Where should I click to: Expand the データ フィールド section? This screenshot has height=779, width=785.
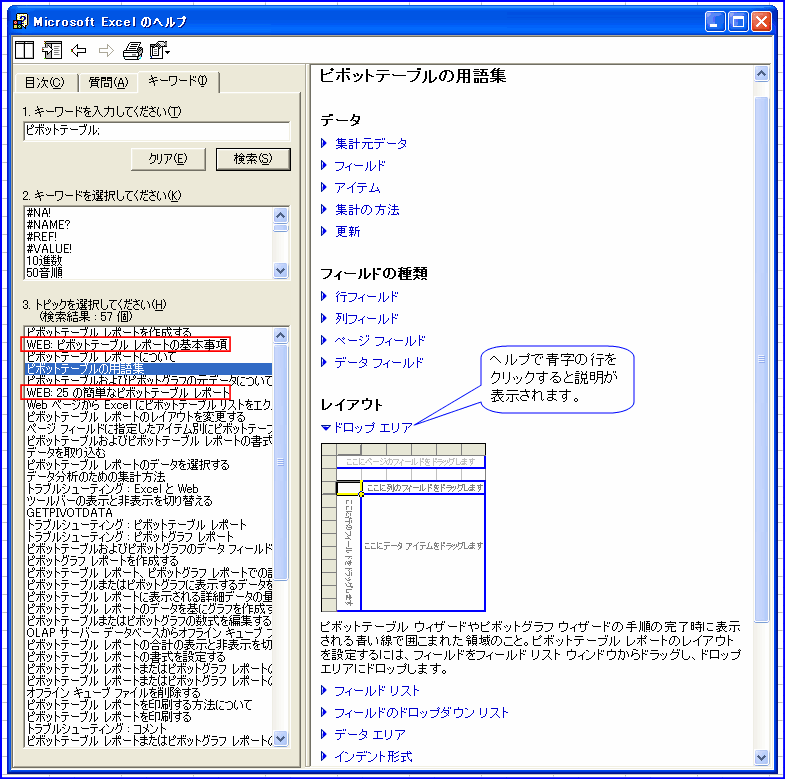pos(372,363)
